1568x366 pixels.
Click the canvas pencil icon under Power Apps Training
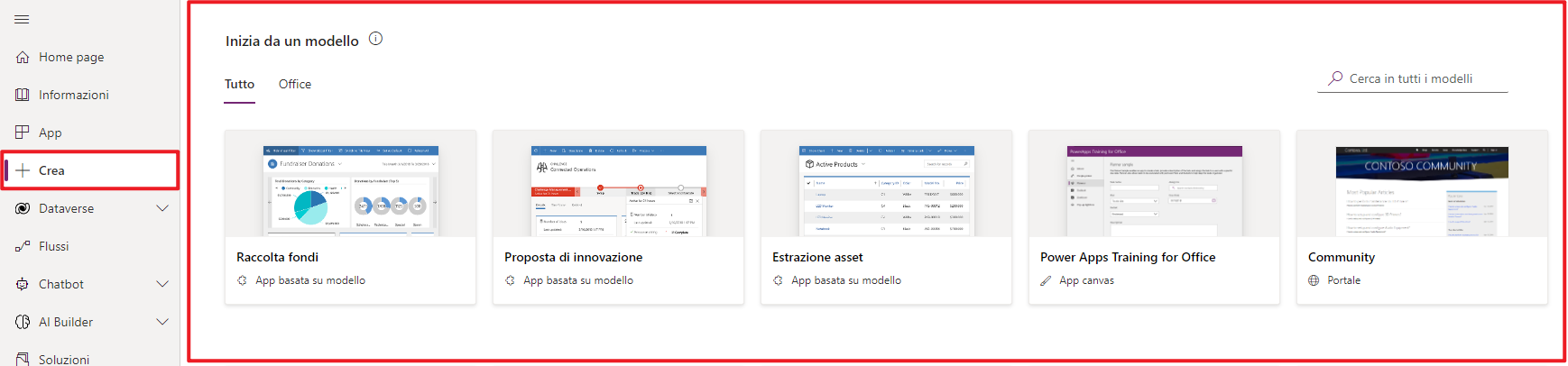click(x=1046, y=280)
